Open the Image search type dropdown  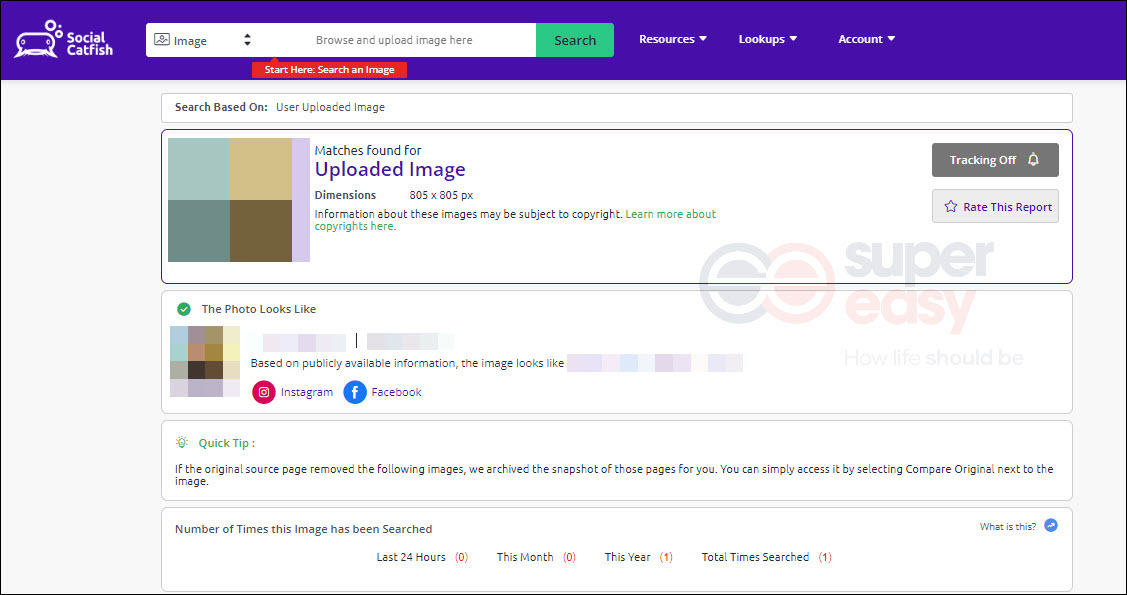click(202, 40)
